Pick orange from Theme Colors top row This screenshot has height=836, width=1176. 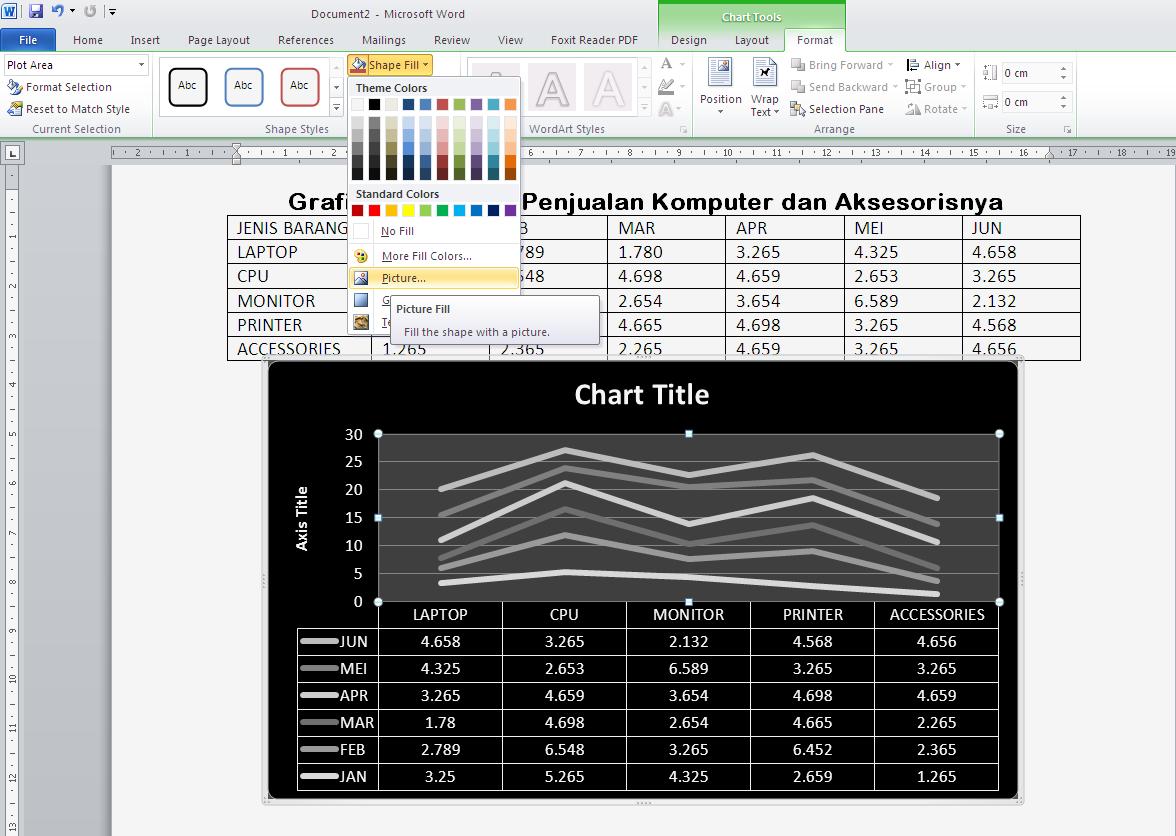coord(510,104)
